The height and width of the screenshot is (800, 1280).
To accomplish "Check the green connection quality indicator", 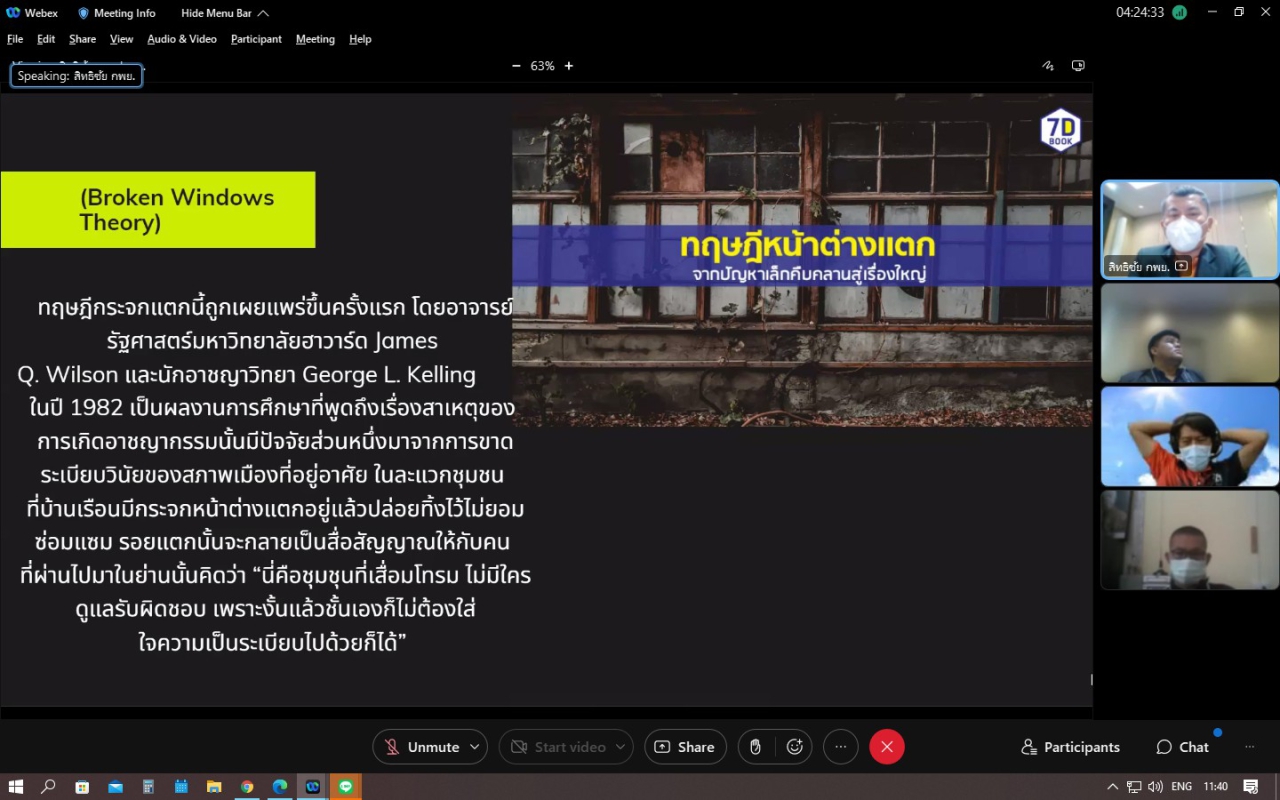I will coord(1180,13).
